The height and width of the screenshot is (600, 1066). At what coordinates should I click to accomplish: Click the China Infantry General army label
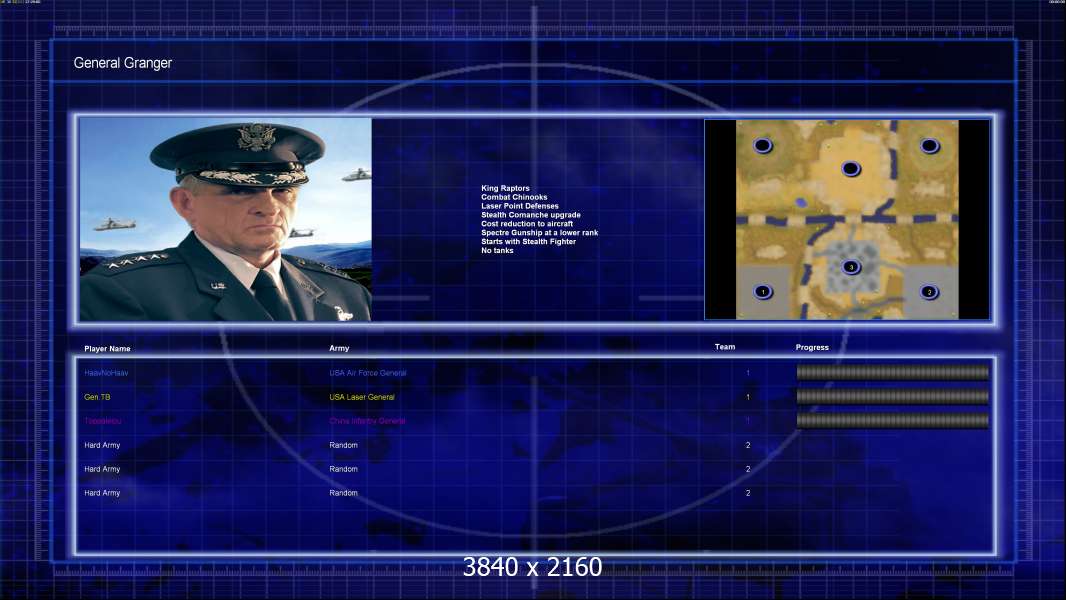[x=367, y=421]
